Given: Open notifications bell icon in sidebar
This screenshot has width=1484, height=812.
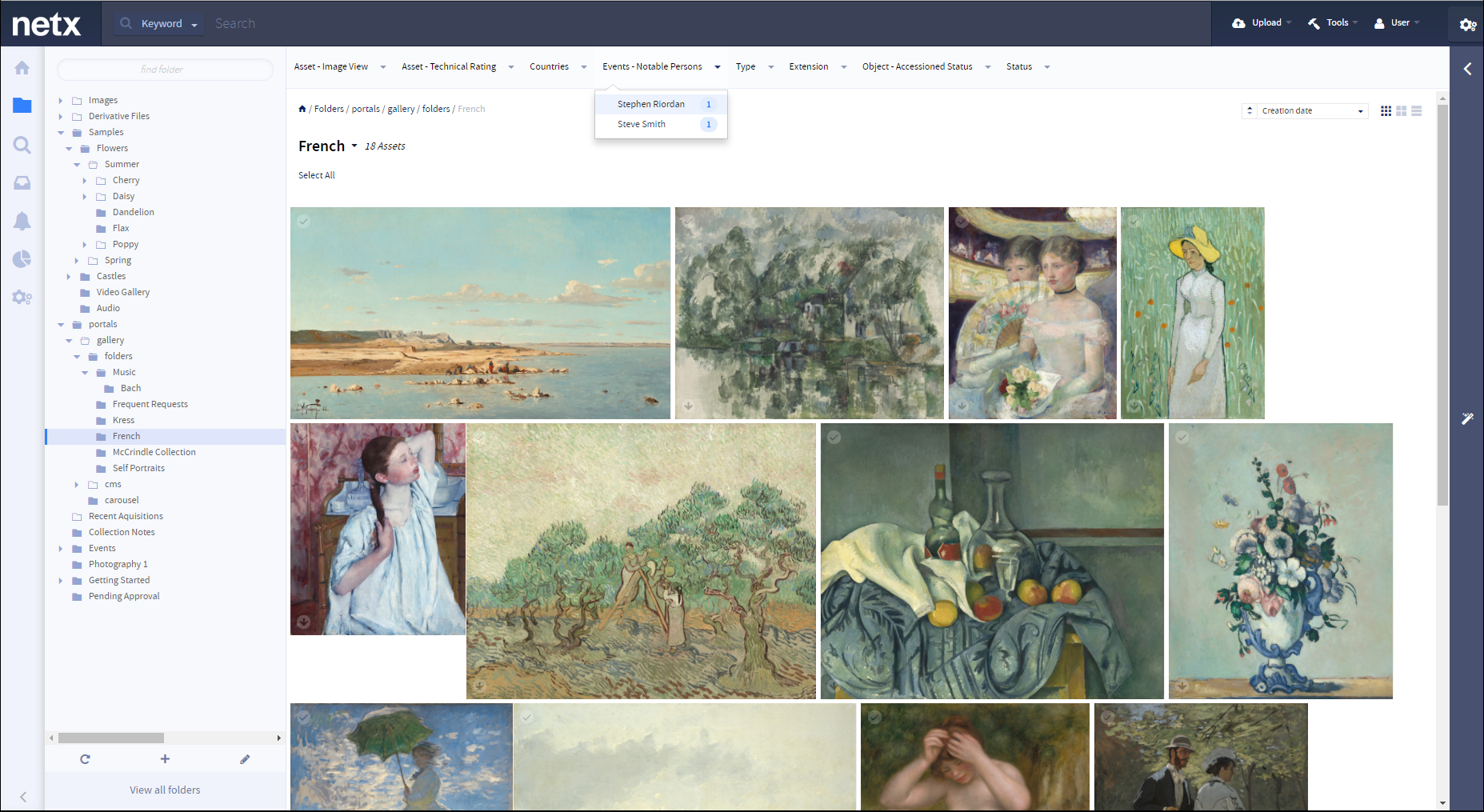Looking at the screenshot, I should [22, 222].
